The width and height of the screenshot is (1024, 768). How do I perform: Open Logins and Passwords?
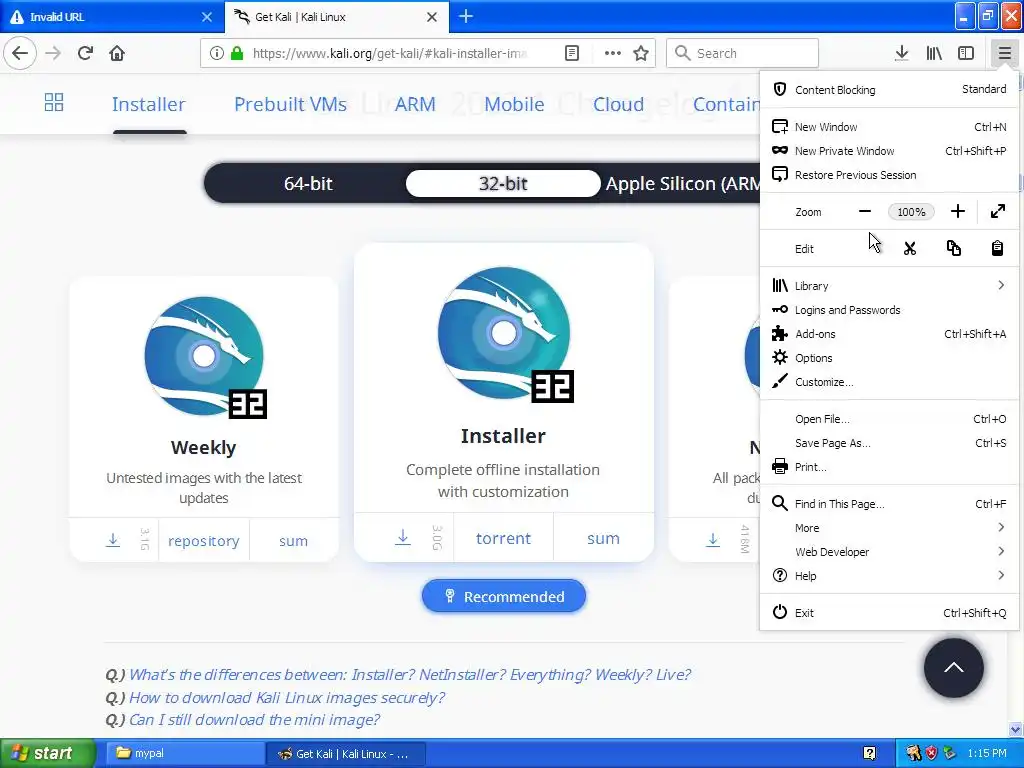tap(889, 310)
